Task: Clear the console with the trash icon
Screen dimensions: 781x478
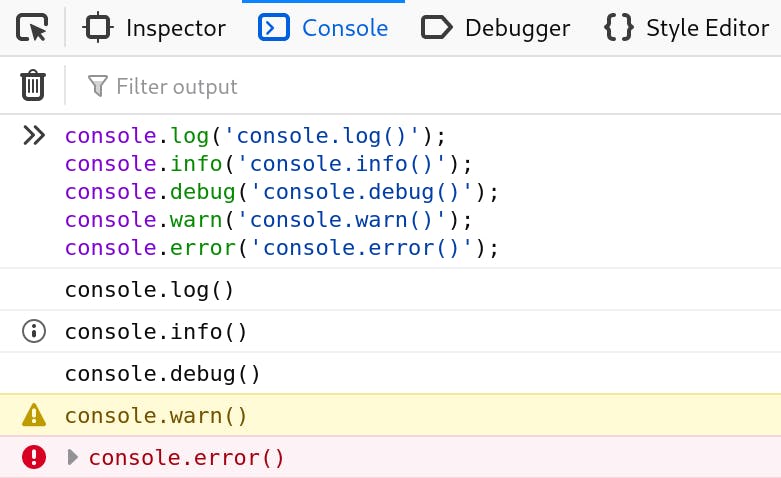Action: pos(33,86)
